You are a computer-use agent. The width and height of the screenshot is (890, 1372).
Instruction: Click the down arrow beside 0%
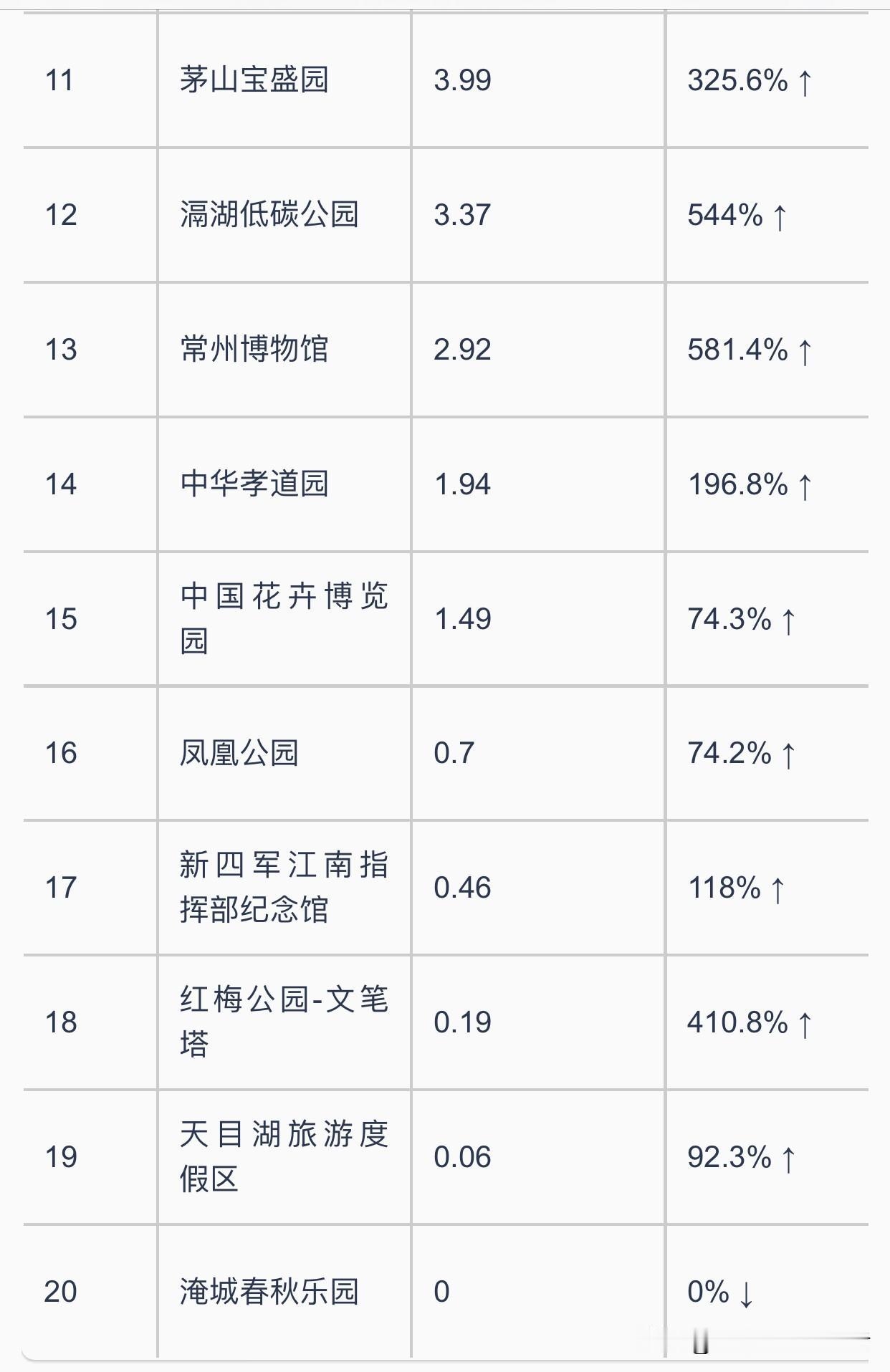tap(746, 1293)
